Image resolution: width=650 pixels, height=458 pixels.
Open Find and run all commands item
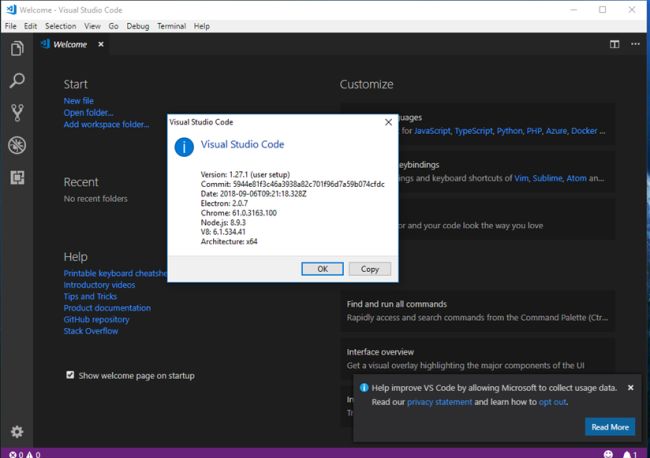coord(478,311)
